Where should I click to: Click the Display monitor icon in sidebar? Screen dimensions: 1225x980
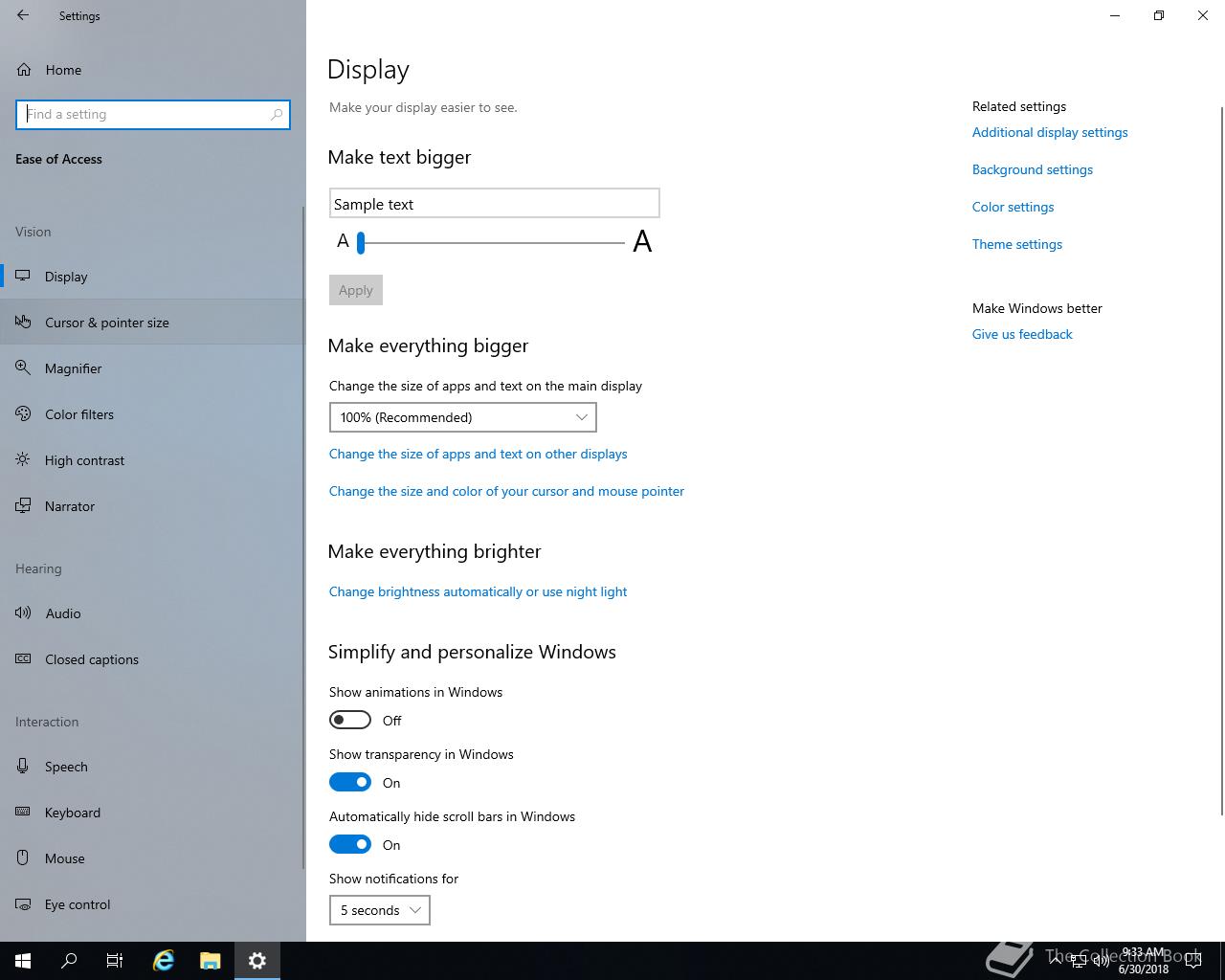coord(23,277)
